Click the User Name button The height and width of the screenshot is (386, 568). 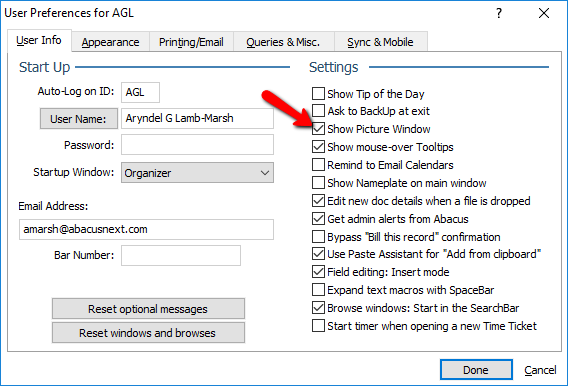79,119
